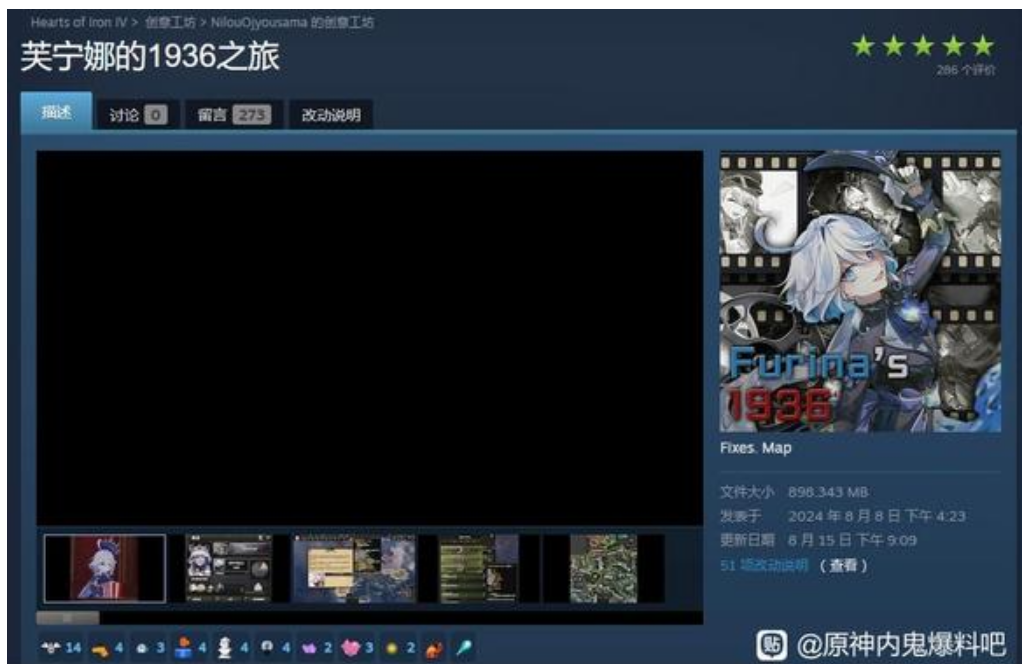The image size is (1023, 664).
Task: Select the event popup map thumbnail
Action: click(354, 568)
